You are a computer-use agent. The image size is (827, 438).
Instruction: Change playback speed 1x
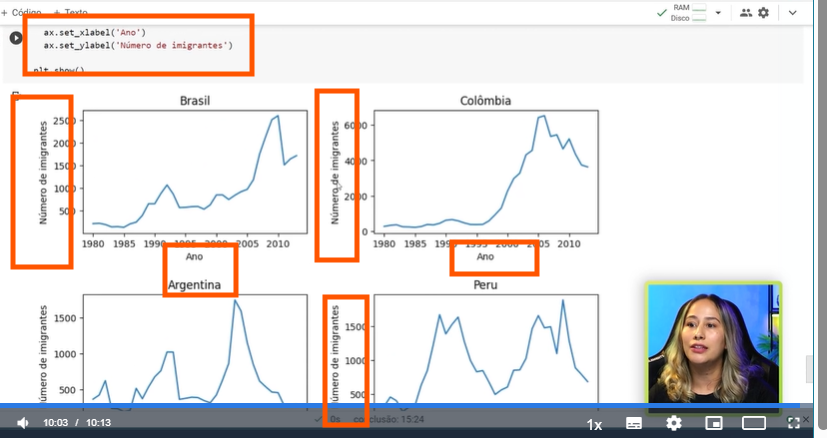coord(594,425)
